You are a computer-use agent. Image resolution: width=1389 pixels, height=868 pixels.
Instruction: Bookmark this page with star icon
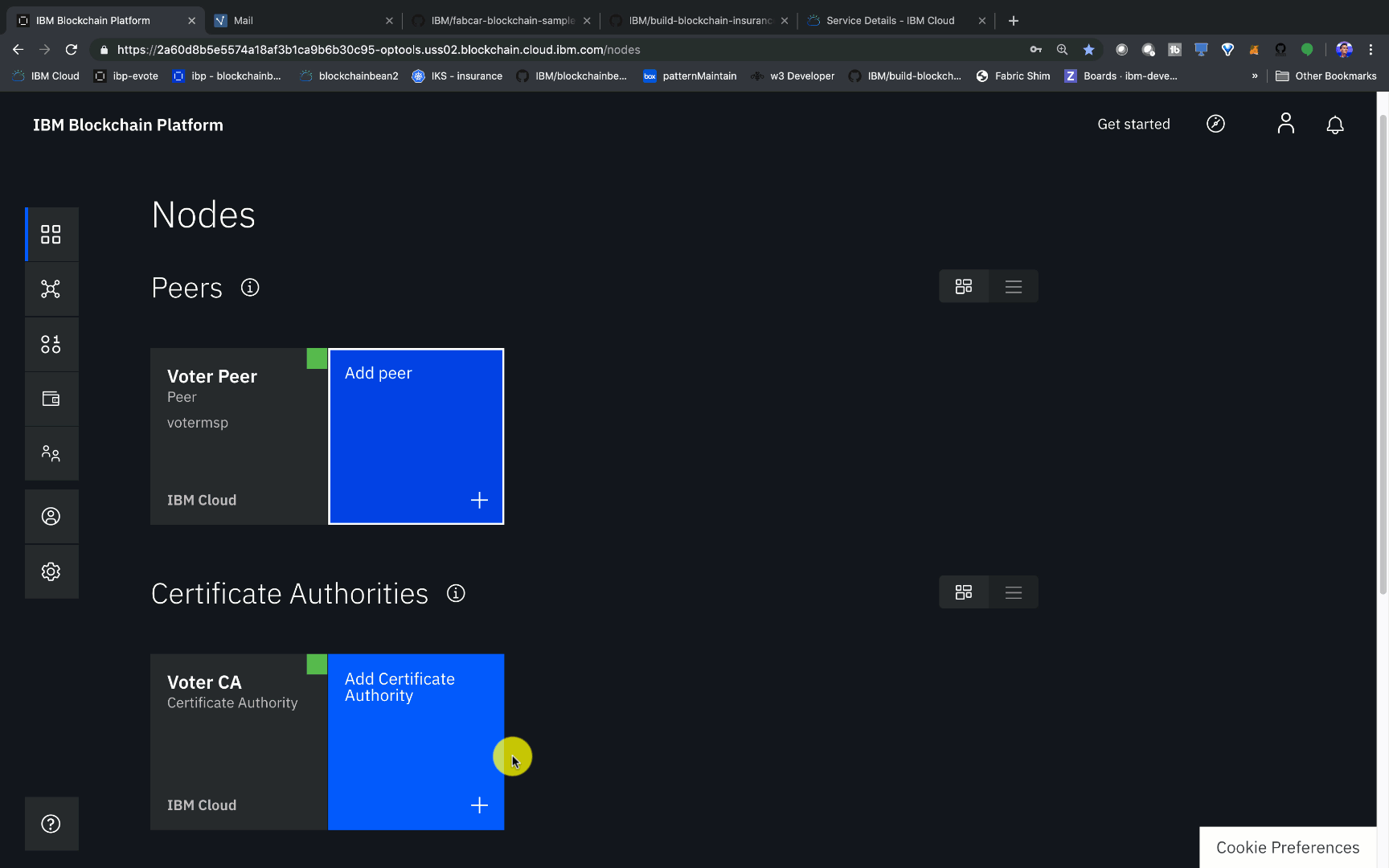point(1088,50)
